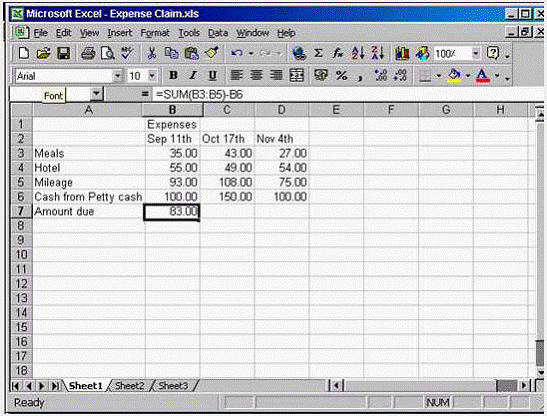Open the Format menu
The width and height of the screenshot is (547, 416).
(155, 33)
